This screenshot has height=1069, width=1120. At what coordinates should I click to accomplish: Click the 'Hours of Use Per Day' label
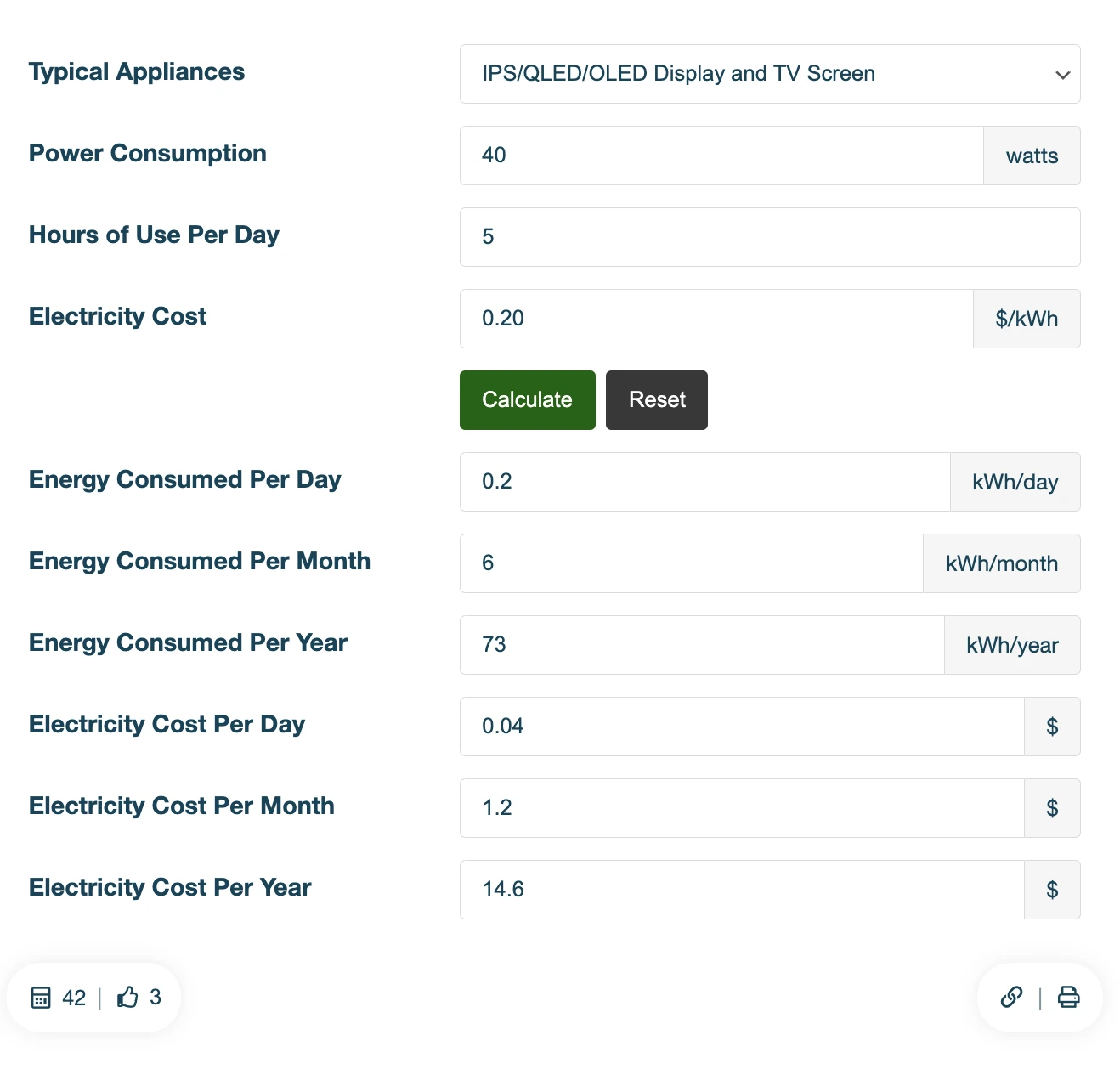(154, 235)
